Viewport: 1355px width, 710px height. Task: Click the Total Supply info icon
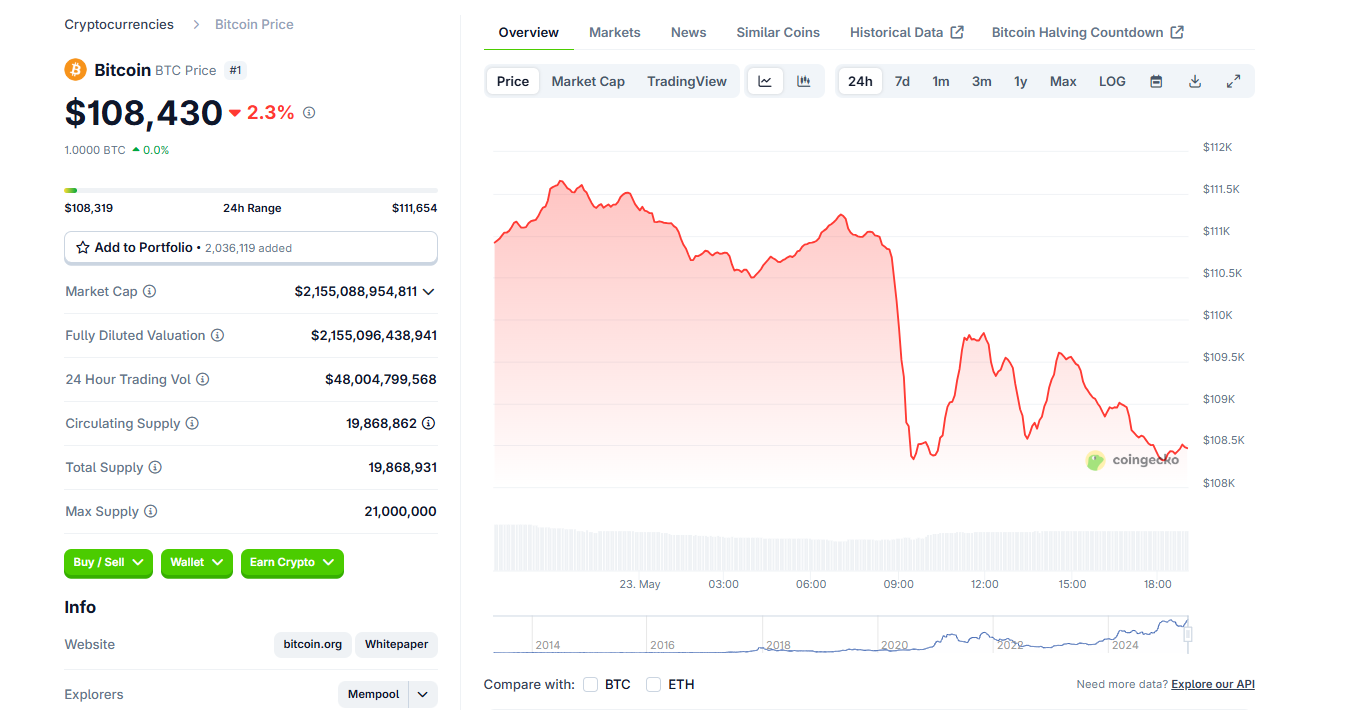tap(155, 468)
